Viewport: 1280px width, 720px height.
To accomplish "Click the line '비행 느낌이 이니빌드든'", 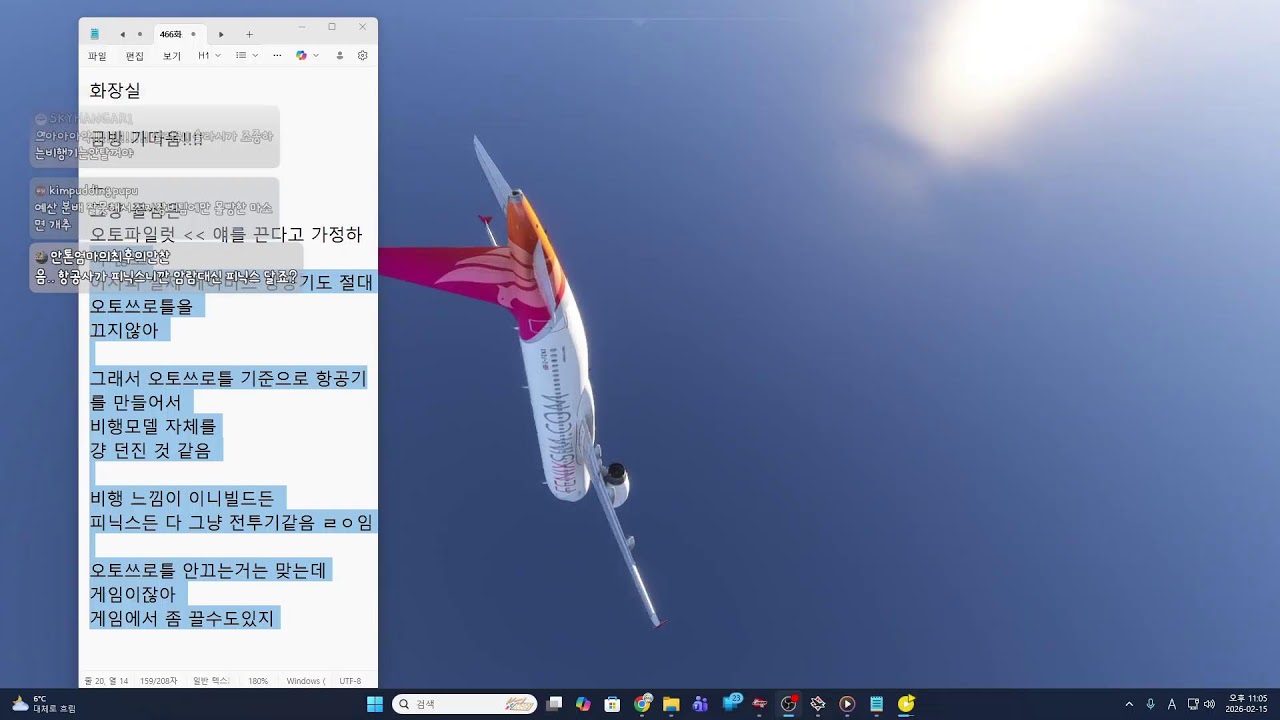I will click(x=182, y=498).
